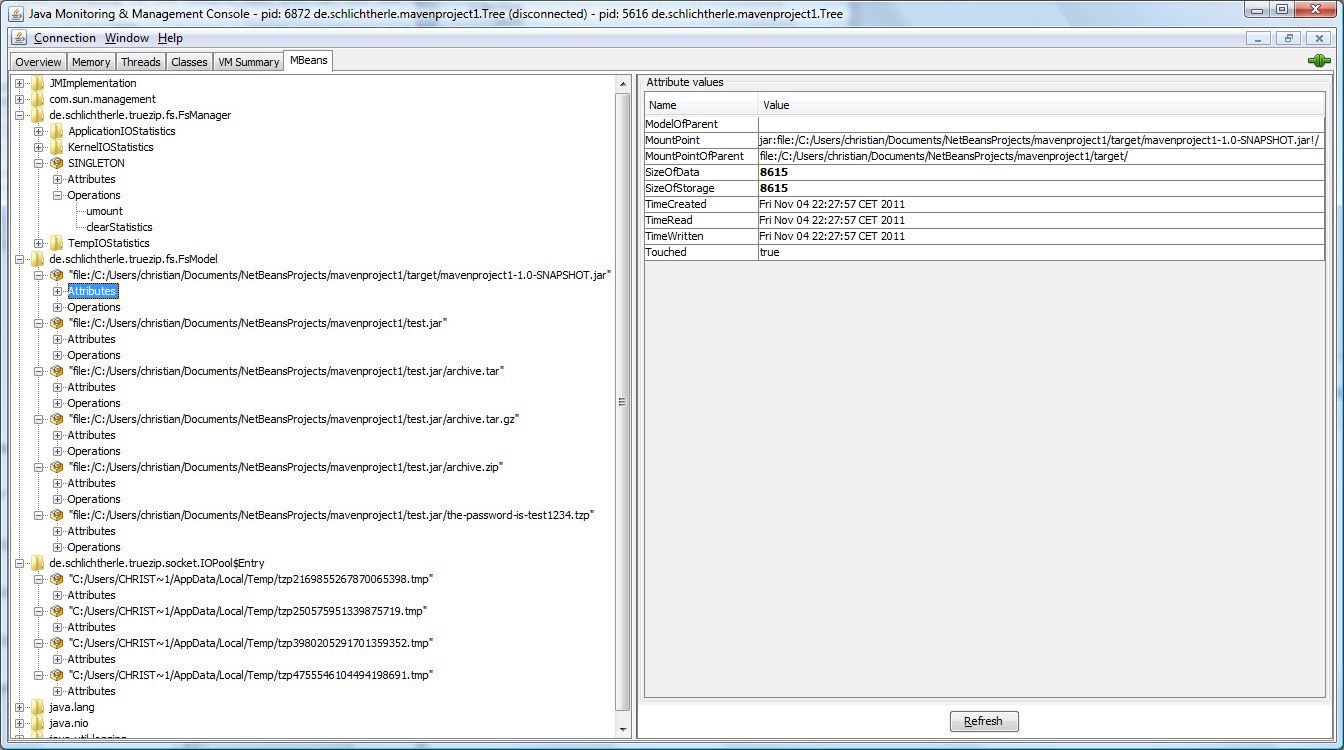Click the test.jar/archive.zip MBean icon
Viewport: 1344px width, 750px height.
[x=57, y=467]
